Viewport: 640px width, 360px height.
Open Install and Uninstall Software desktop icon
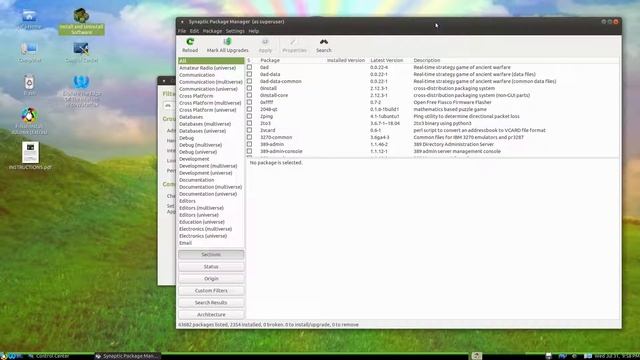pos(81,22)
